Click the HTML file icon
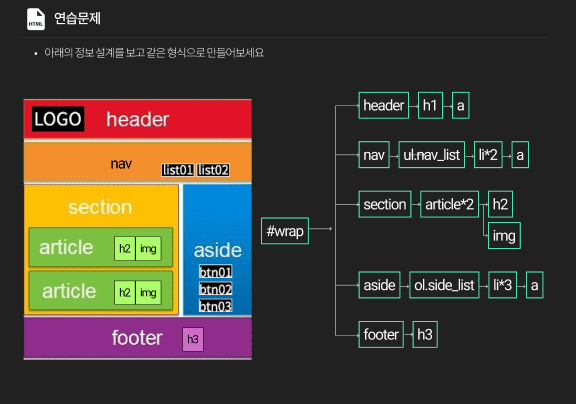Viewport: 576px width, 404px height. (x=36, y=19)
